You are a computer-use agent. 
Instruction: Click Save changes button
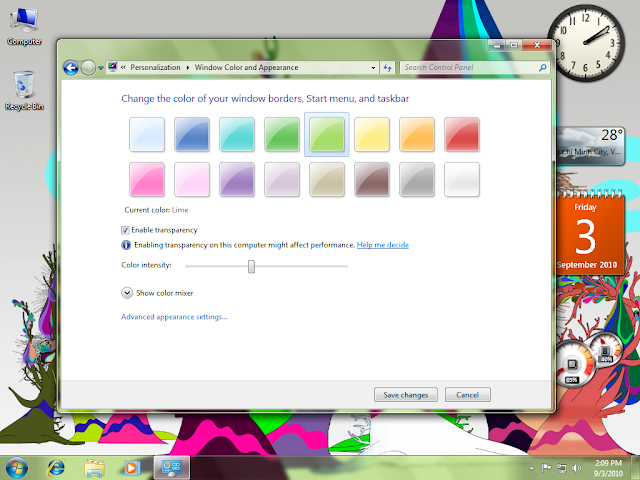point(406,395)
